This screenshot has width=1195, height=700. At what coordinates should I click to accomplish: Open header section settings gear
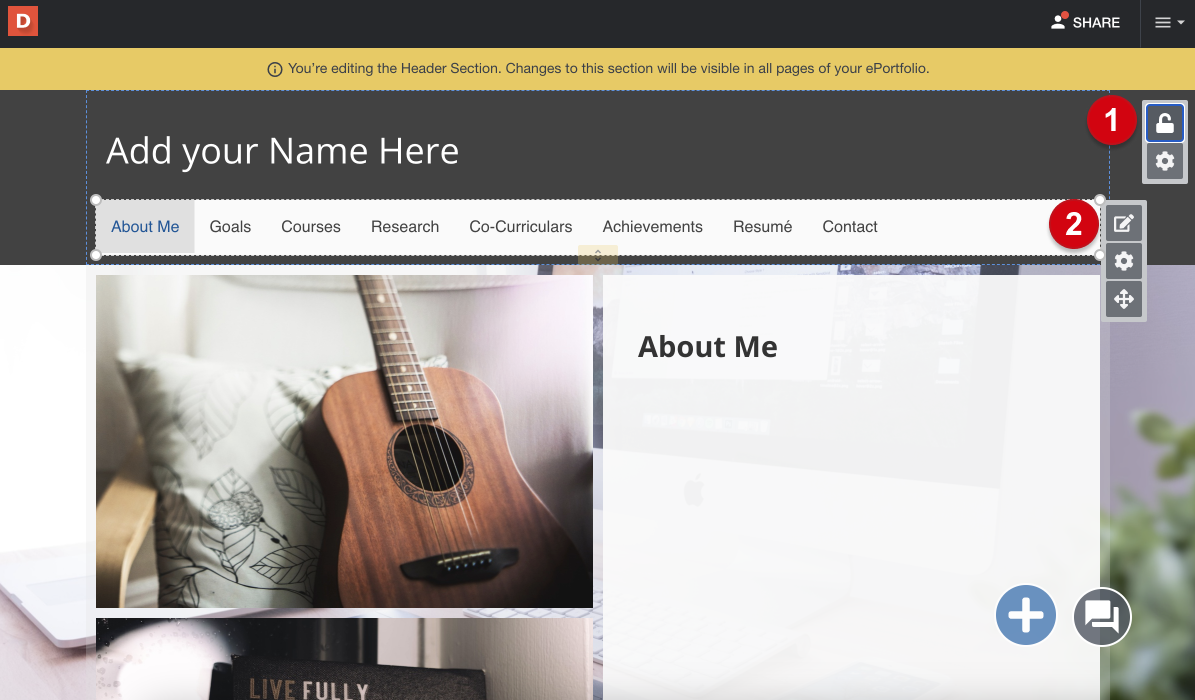[1165, 161]
